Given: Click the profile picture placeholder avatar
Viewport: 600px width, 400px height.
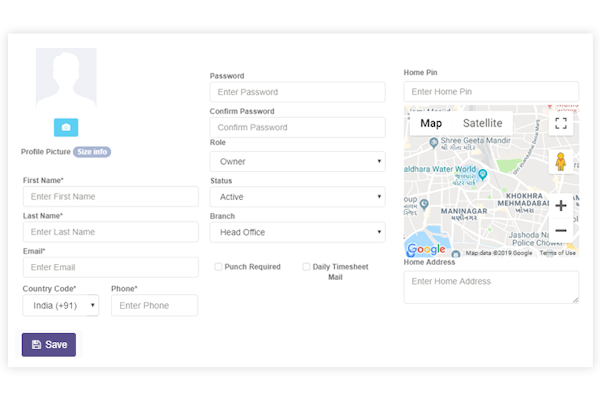Looking at the screenshot, I should (66, 82).
